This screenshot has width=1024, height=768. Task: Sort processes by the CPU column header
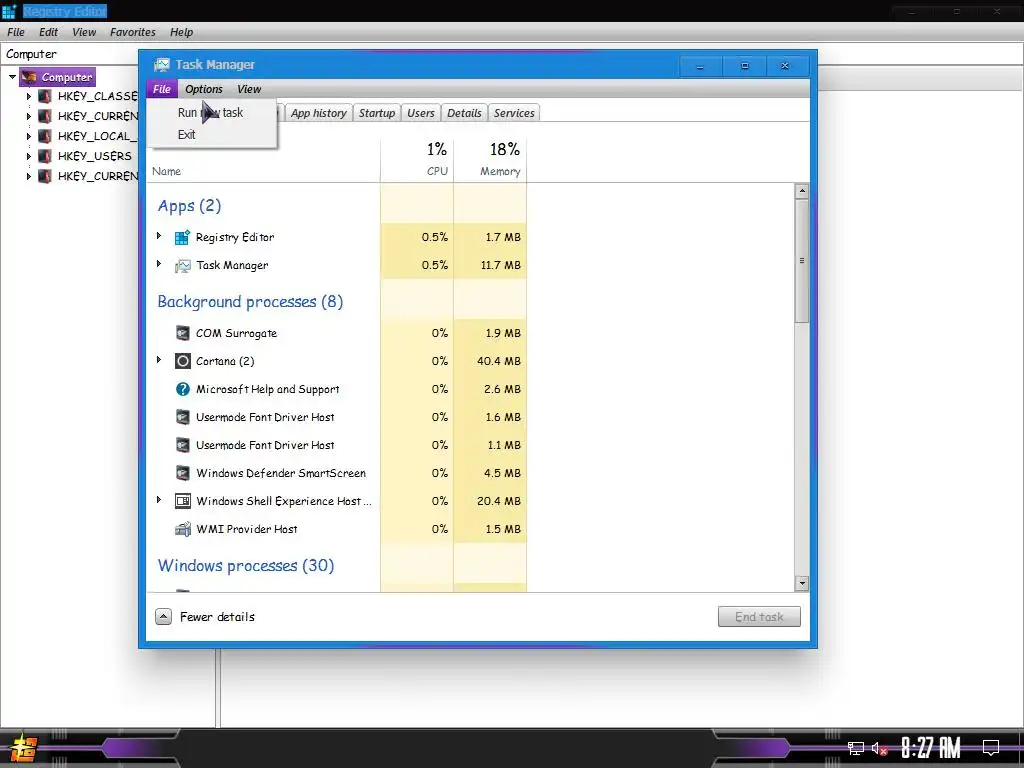pos(417,159)
